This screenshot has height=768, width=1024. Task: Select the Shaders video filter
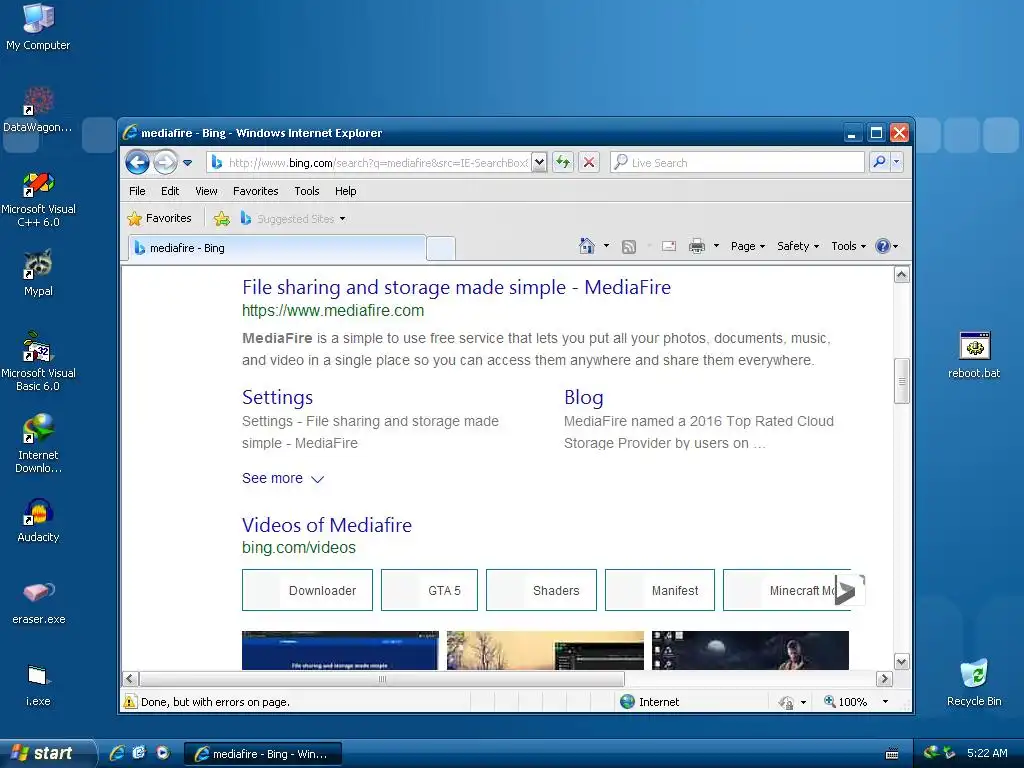(541, 590)
